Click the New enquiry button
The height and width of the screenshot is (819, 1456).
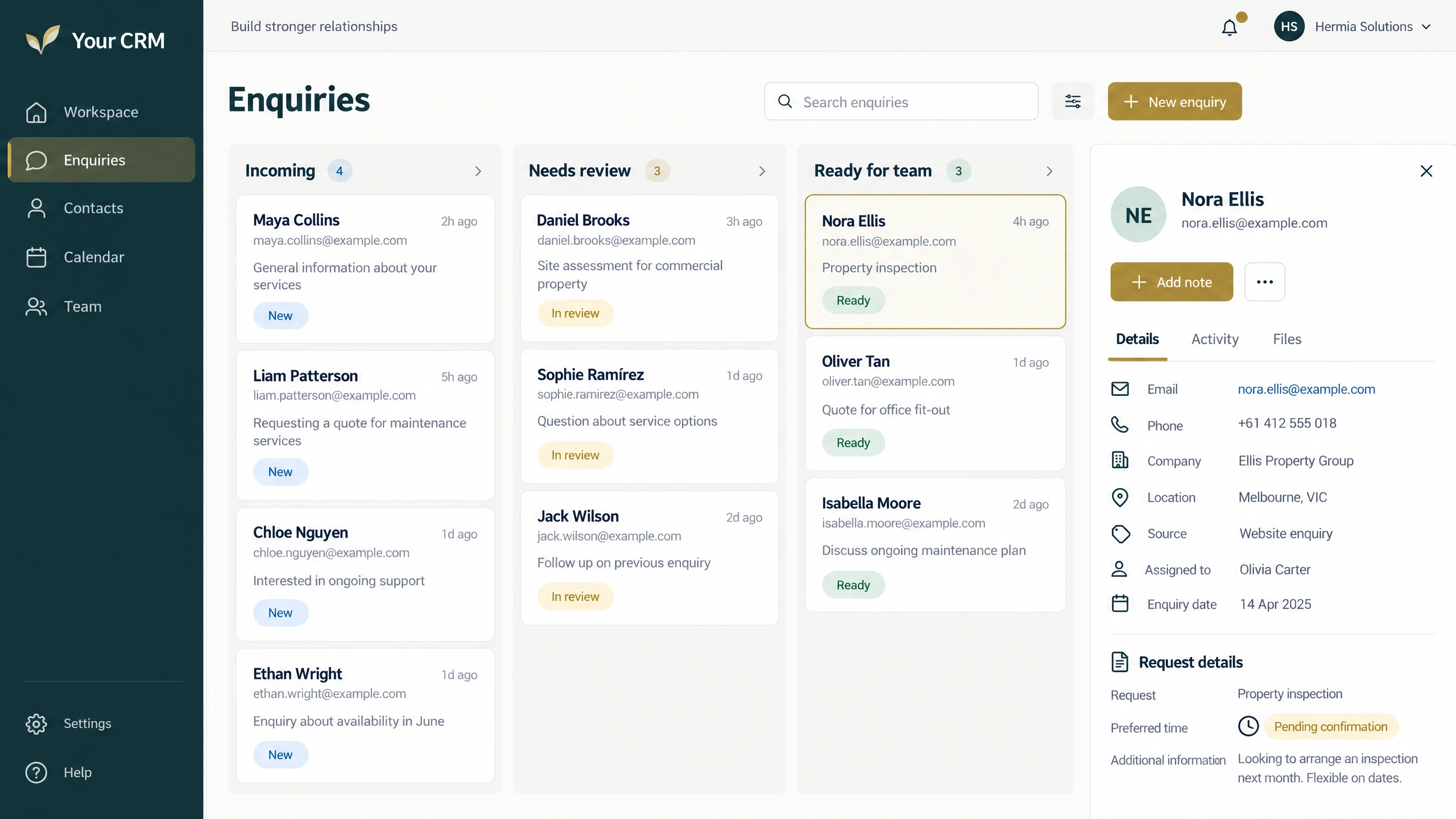[1174, 101]
